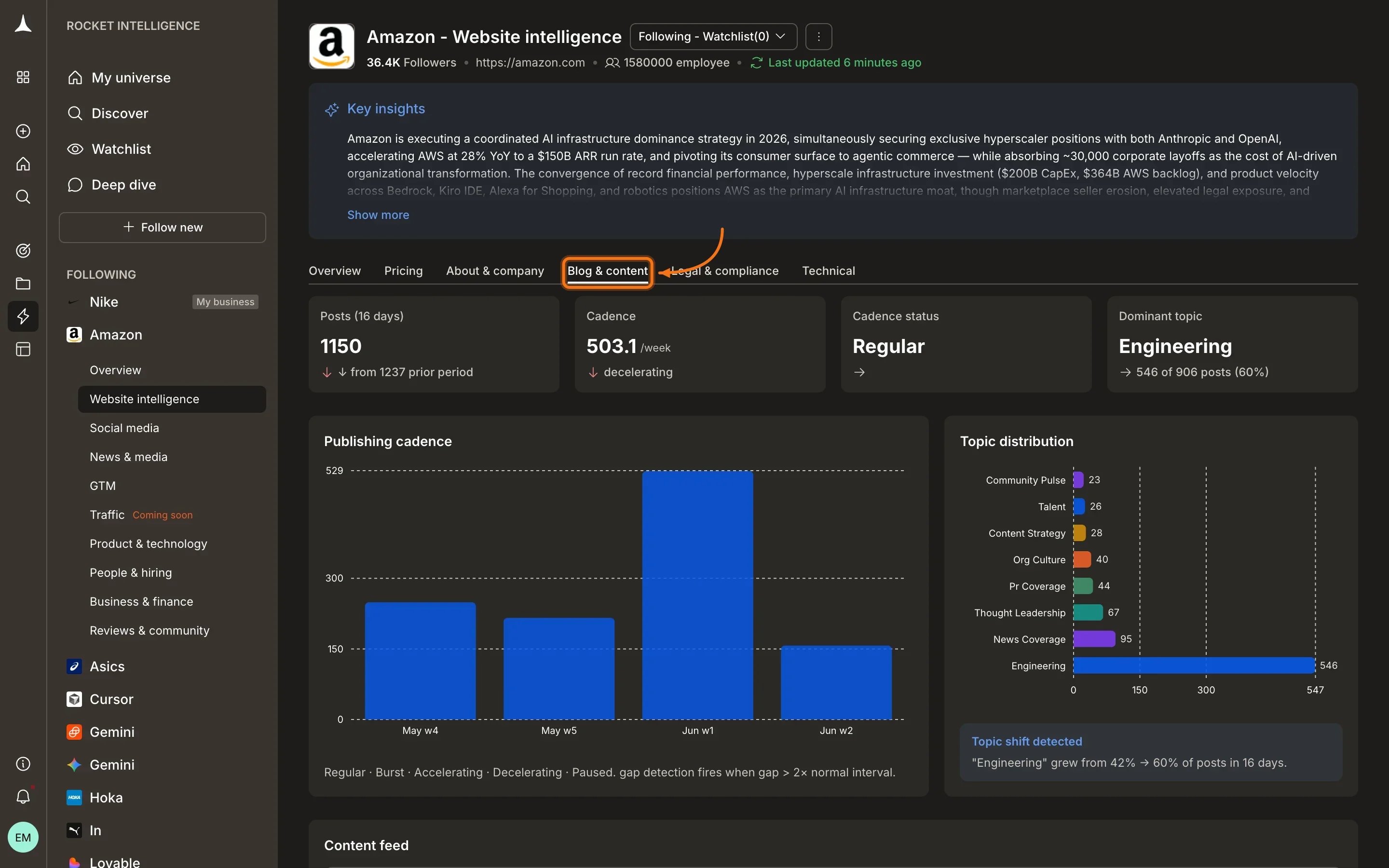
Task: Open Reviews & community section
Action: point(150,630)
